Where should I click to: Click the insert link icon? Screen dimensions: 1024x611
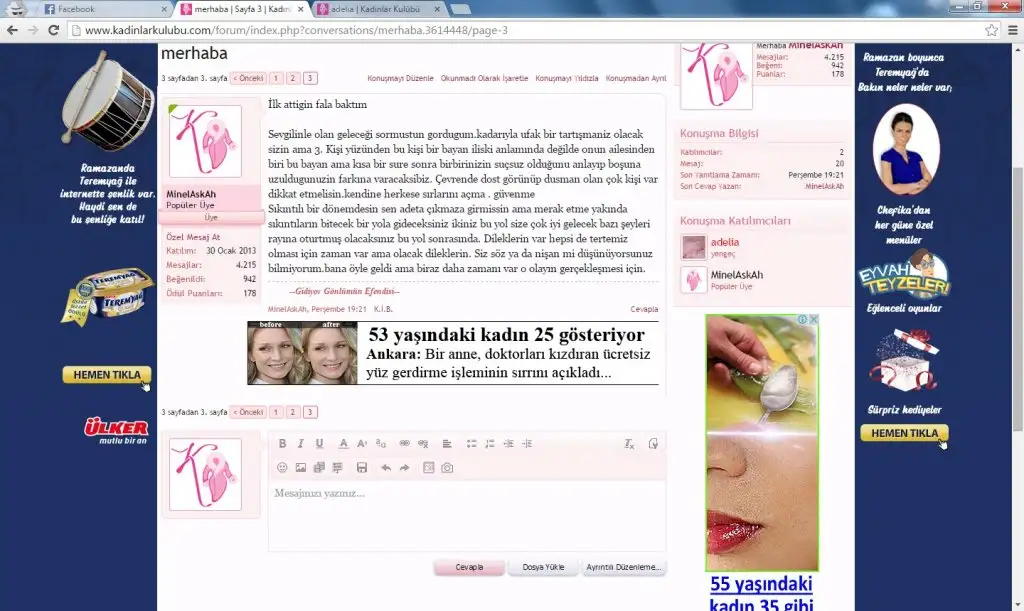coord(405,444)
